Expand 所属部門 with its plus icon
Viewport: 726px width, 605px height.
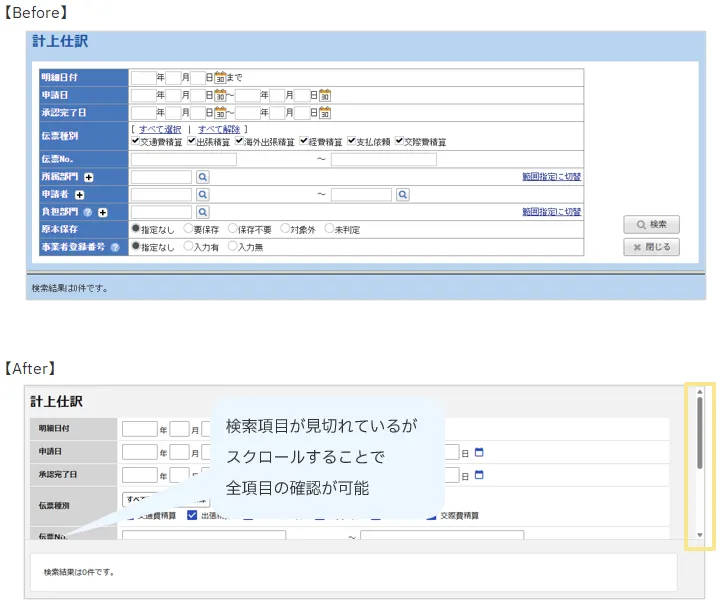point(88,177)
